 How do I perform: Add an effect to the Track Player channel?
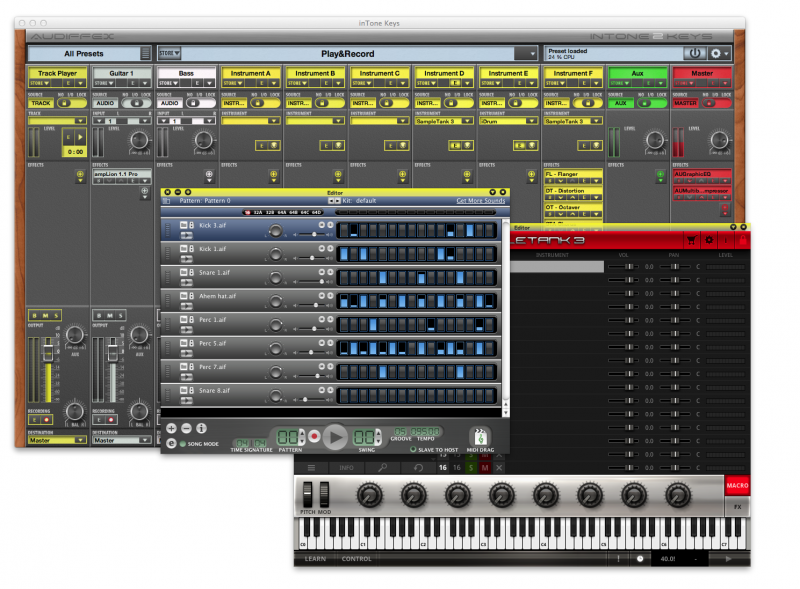point(80,175)
